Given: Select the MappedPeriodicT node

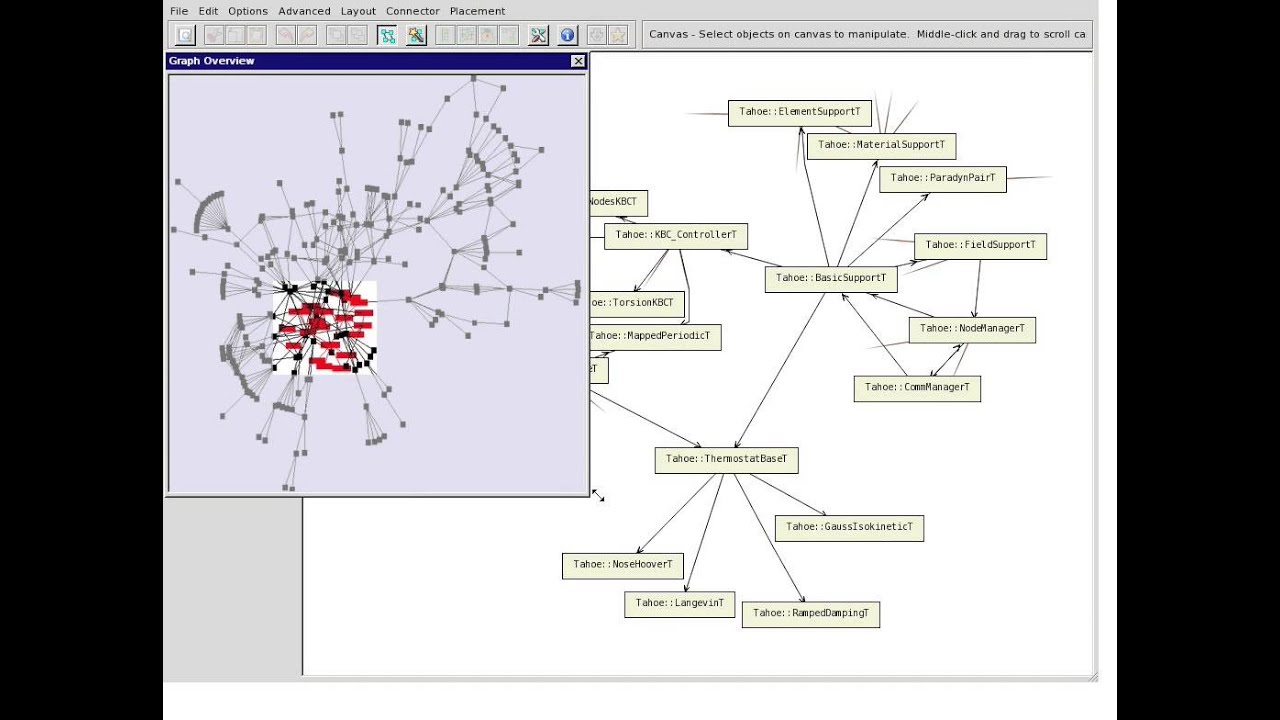Looking at the screenshot, I should click(655, 337).
